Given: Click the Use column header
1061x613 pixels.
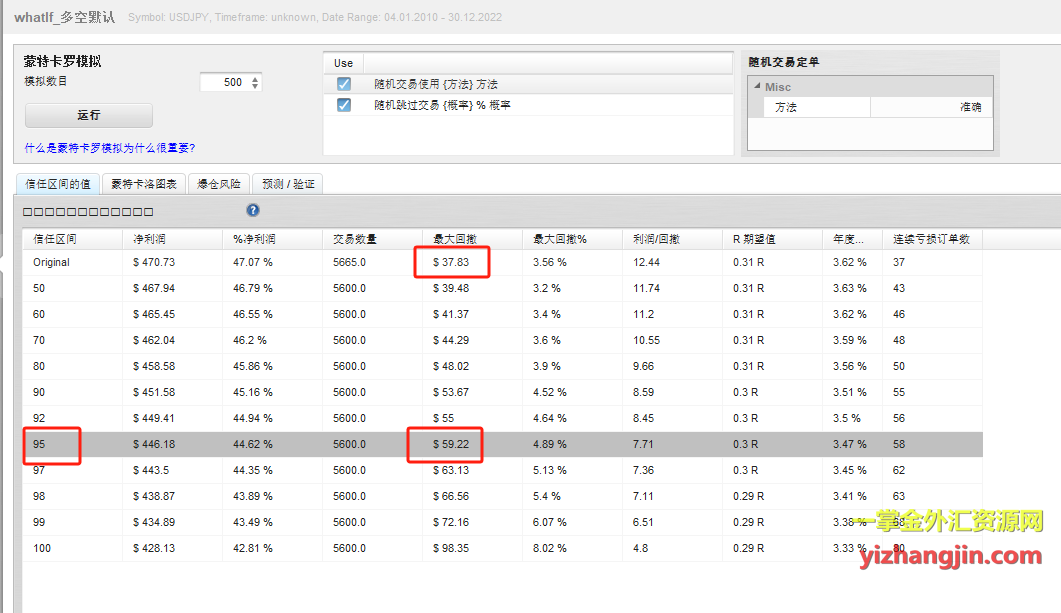Looking at the screenshot, I should (x=343, y=63).
